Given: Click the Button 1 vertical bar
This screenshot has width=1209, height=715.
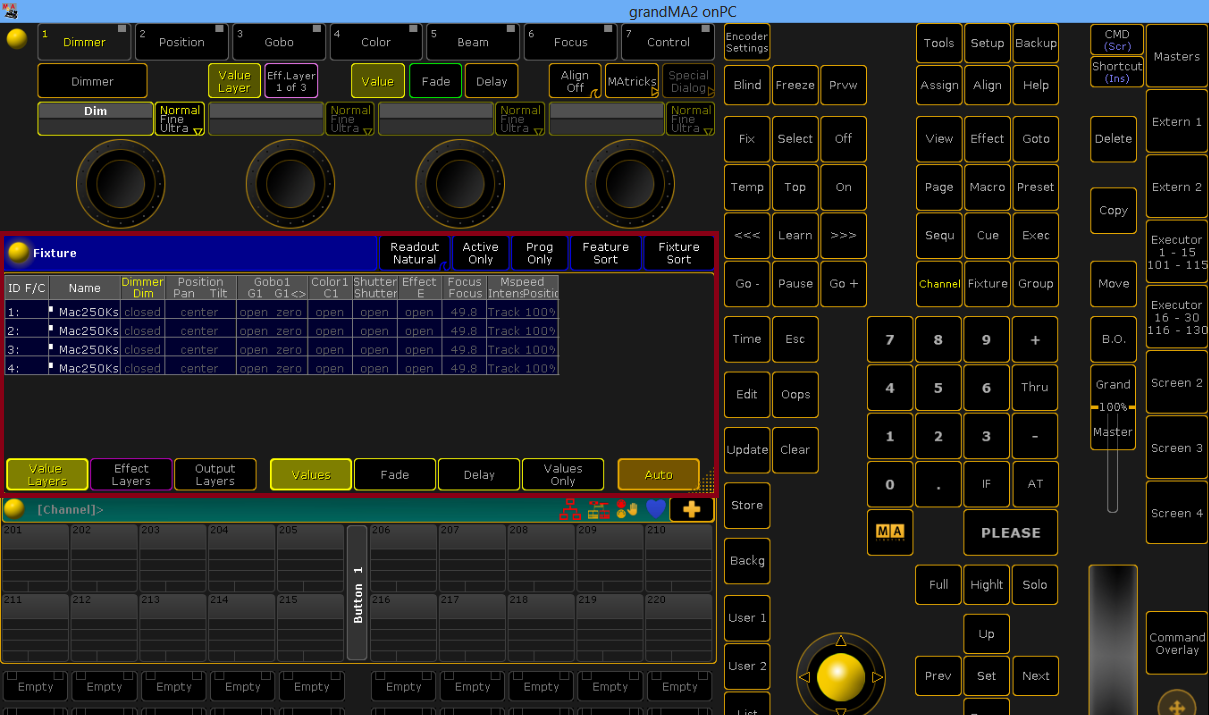Looking at the screenshot, I should [357, 593].
